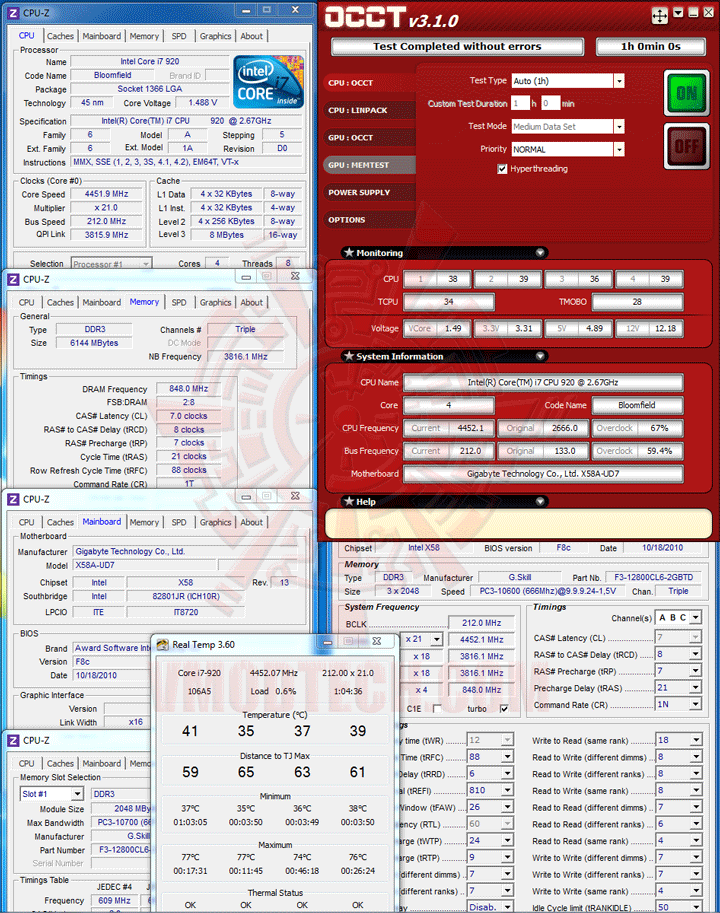
Task: Click the star icon beside System Information
Action: pos(349,356)
